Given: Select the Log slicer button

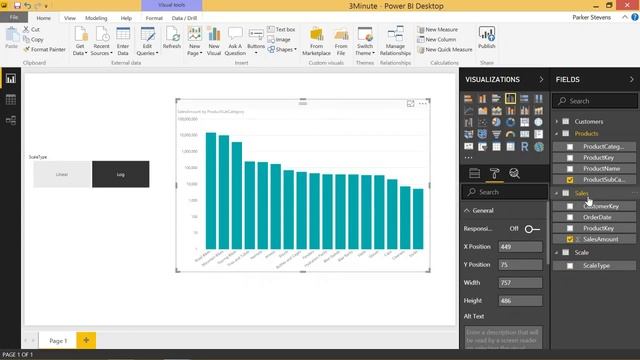Looking at the screenshot, I should (x=121, y=174).
